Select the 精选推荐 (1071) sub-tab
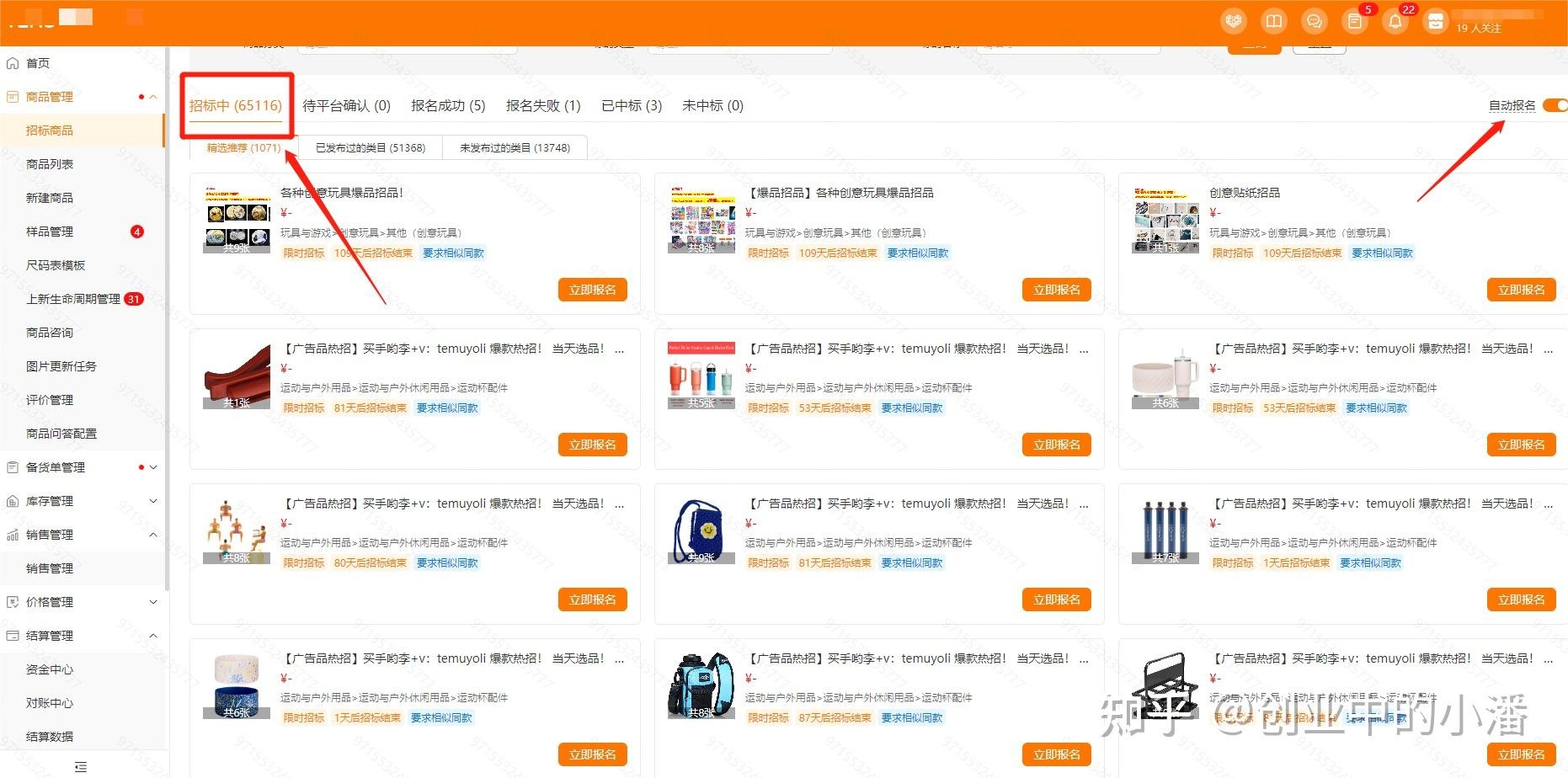The width and height of the screenshot is (1568, 778). (x=243, y=147)
